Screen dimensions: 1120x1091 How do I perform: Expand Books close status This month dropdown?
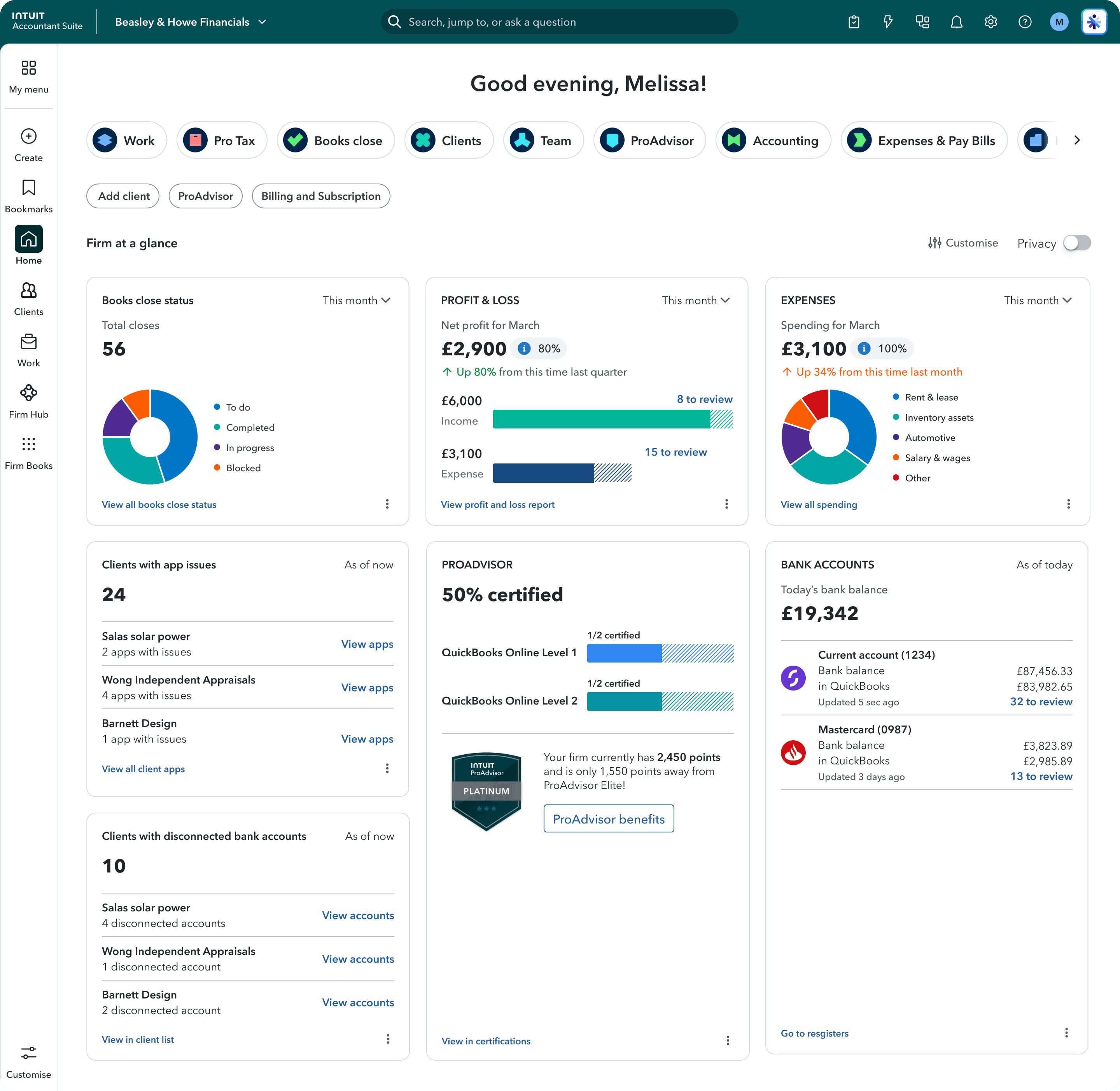pyautogui.click(x=357, y=300)
